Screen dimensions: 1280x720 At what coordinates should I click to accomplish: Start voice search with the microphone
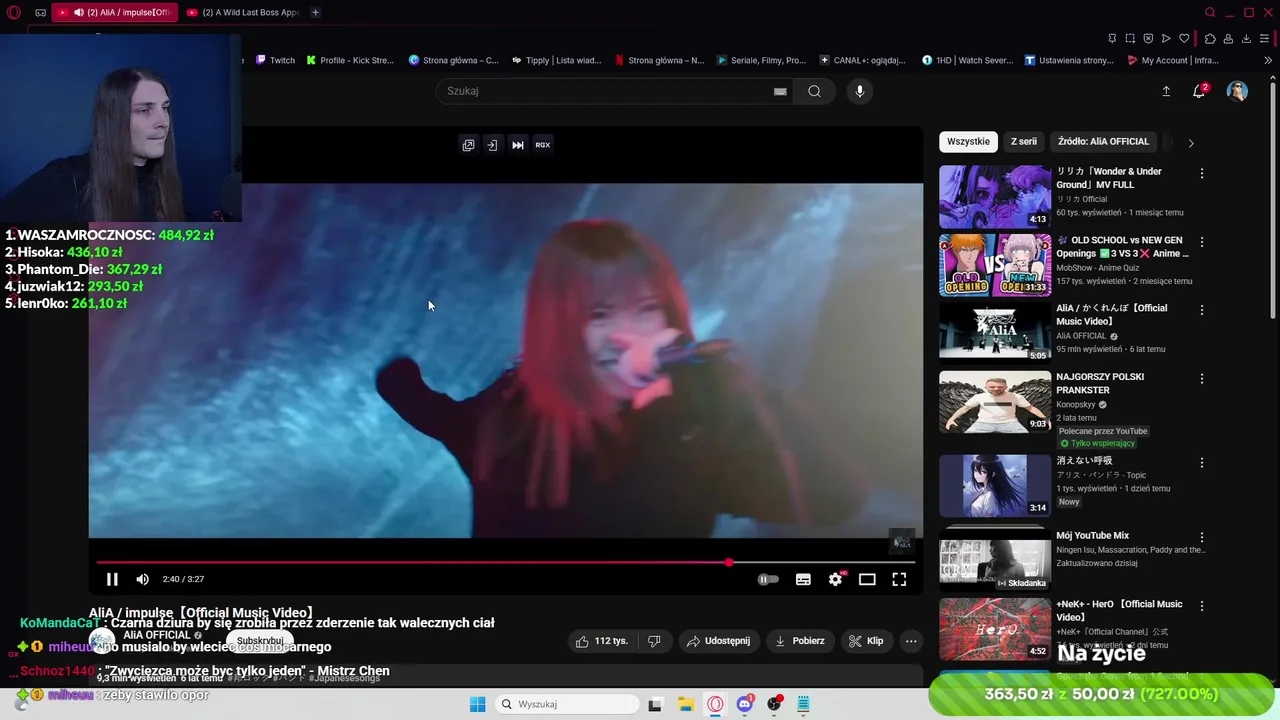859,91
